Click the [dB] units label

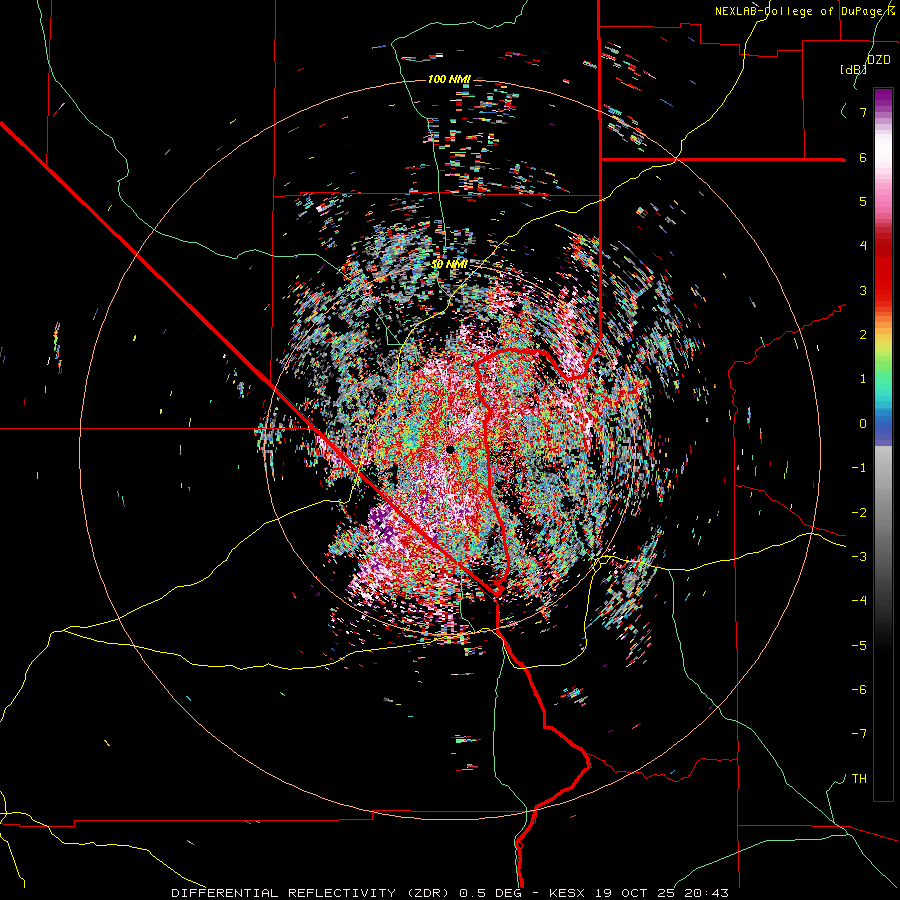click(x=854, y=69)
